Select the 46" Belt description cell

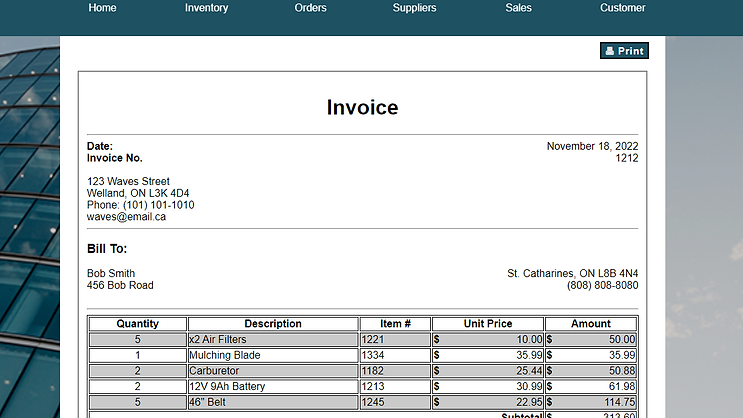pyautogui.click(x=273, y=402)
